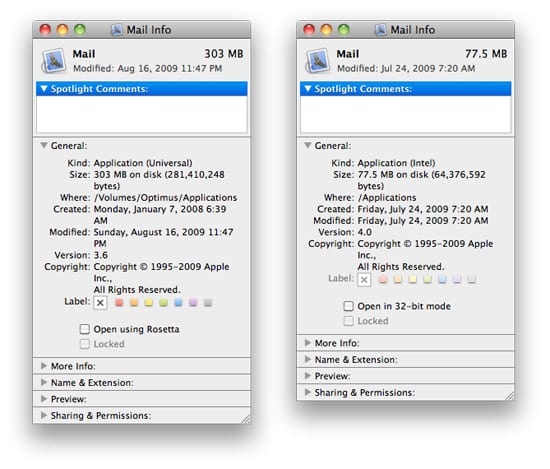Grab resize handle of left Mail Info window
The image size is (550, 469).
point(247,419)
